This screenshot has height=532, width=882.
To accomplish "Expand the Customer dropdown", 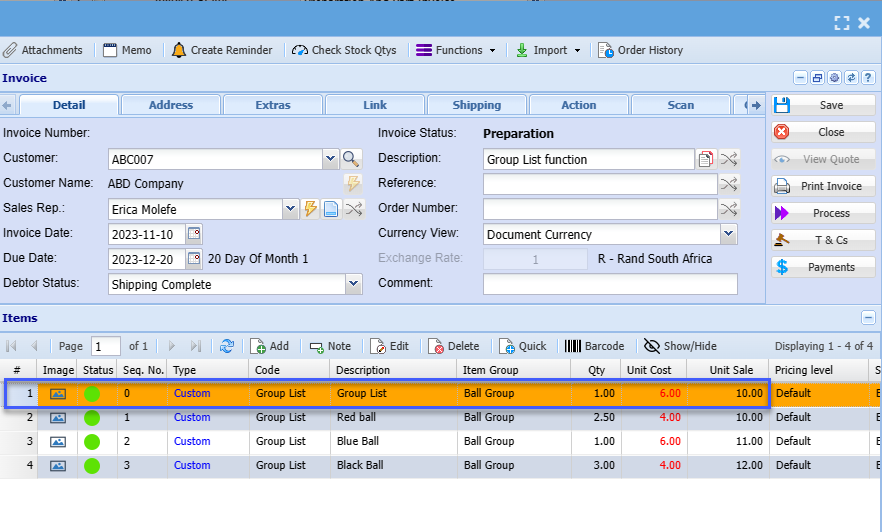I will pyautogui.click(x=330, y=159).
